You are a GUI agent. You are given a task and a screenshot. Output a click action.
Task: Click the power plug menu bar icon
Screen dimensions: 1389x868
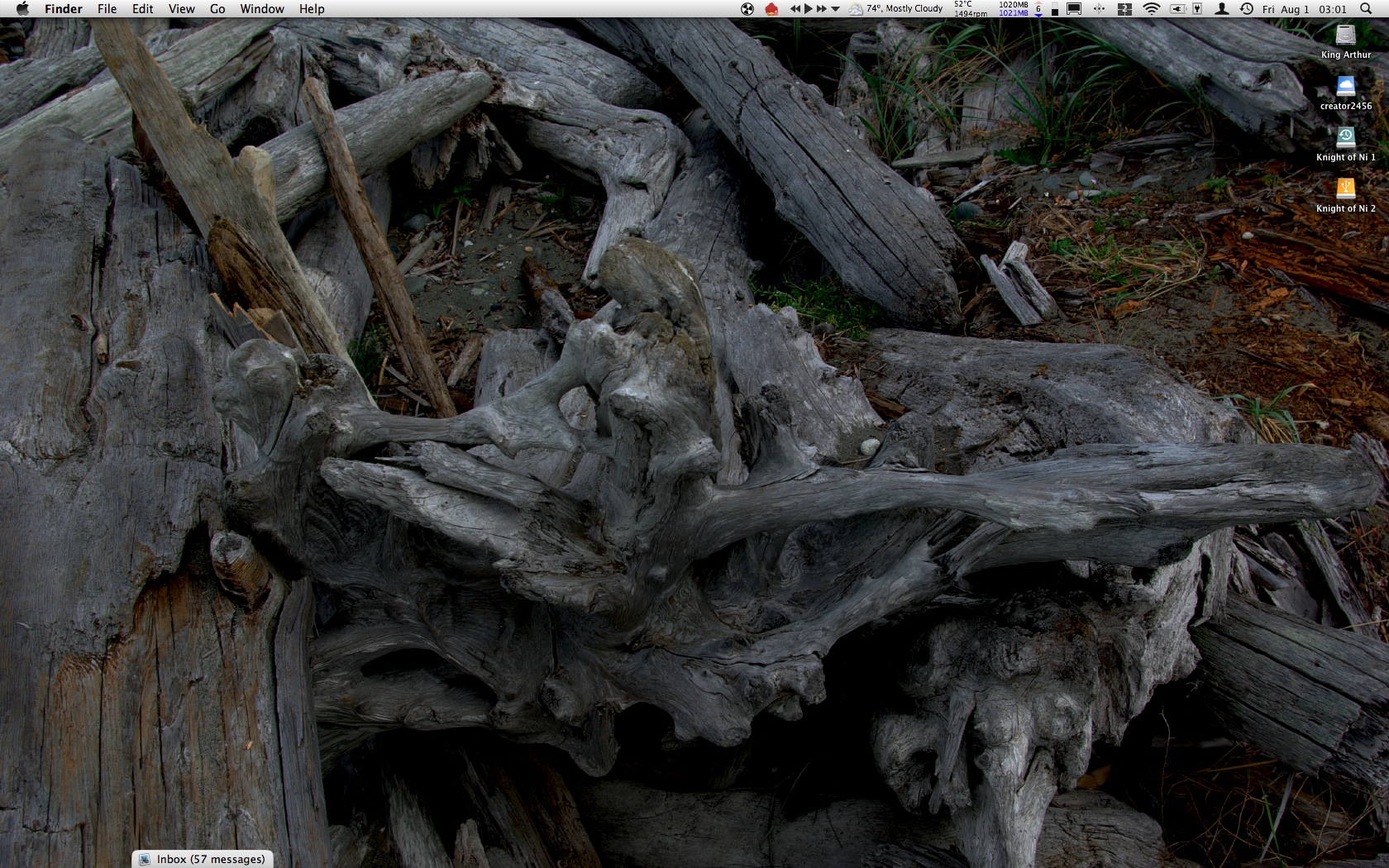coord(1196,9)
